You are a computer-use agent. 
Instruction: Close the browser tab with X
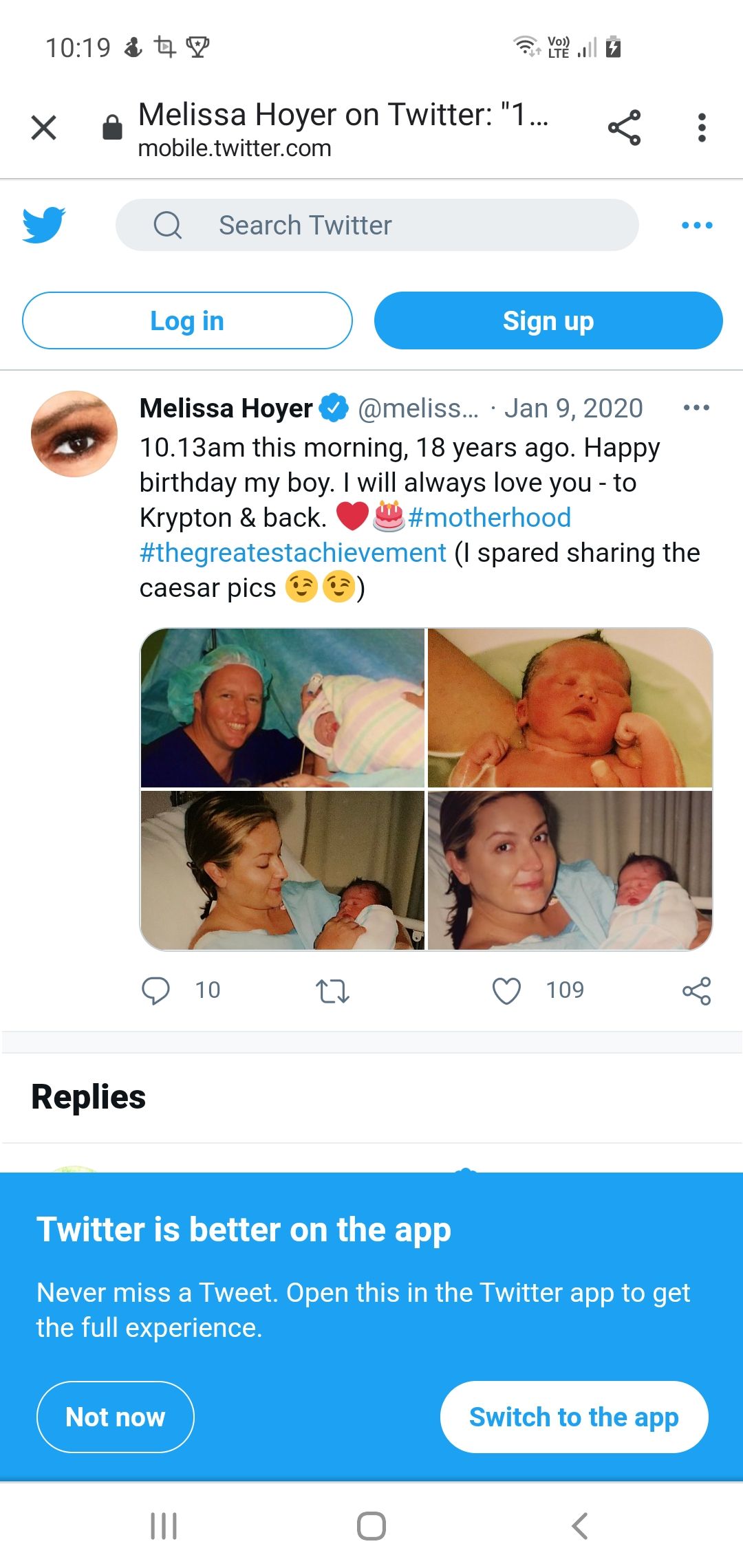click(44, 128)
